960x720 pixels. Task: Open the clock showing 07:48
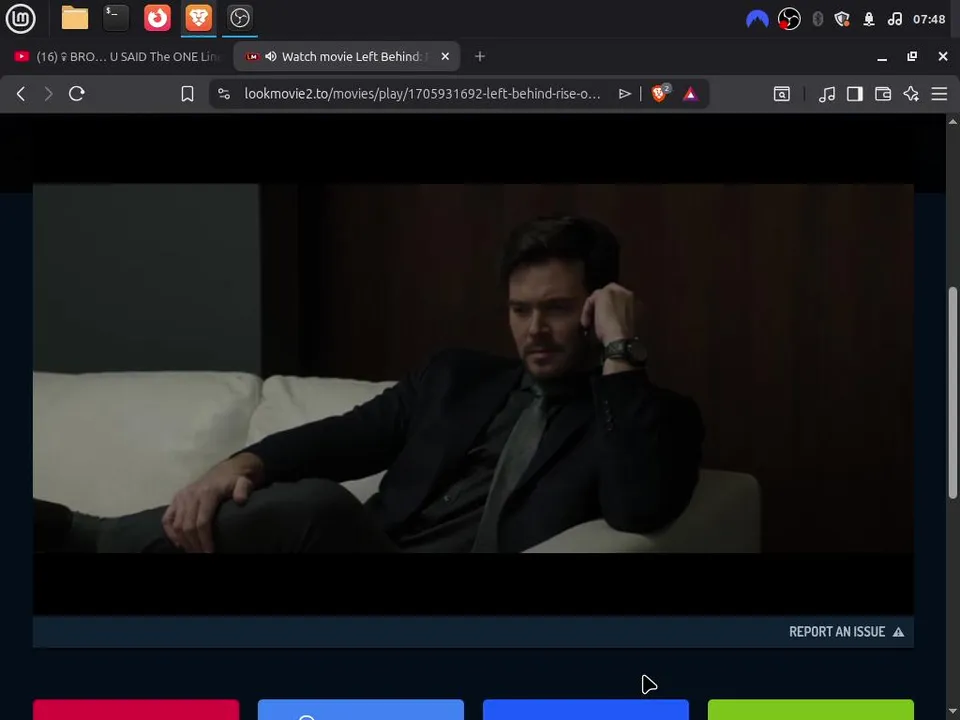tap(929, 20)
